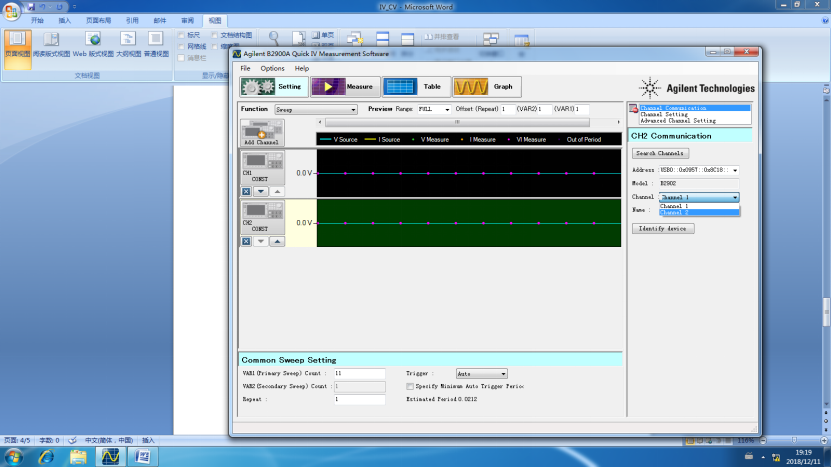This screenshot has height=468, width=831.
Task: Open the Address USB0 dropdown
Action: point(699,170)
